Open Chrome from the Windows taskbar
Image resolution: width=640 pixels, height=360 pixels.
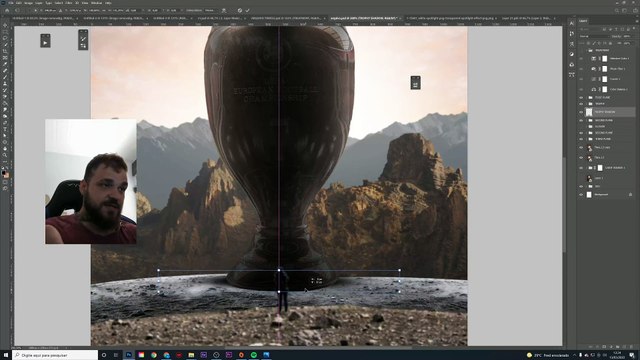[153, 355]
